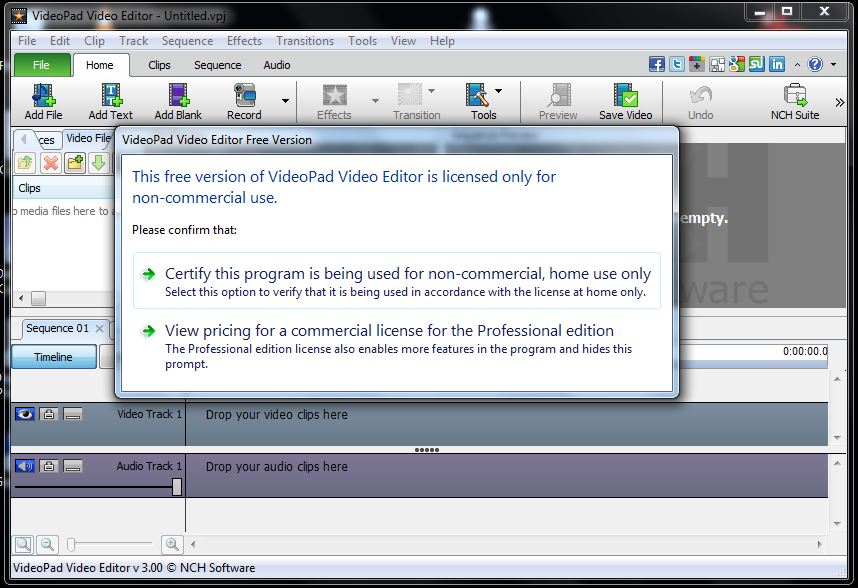Close the Sequence 01 tab
The image size is (858, 588).
99,328
